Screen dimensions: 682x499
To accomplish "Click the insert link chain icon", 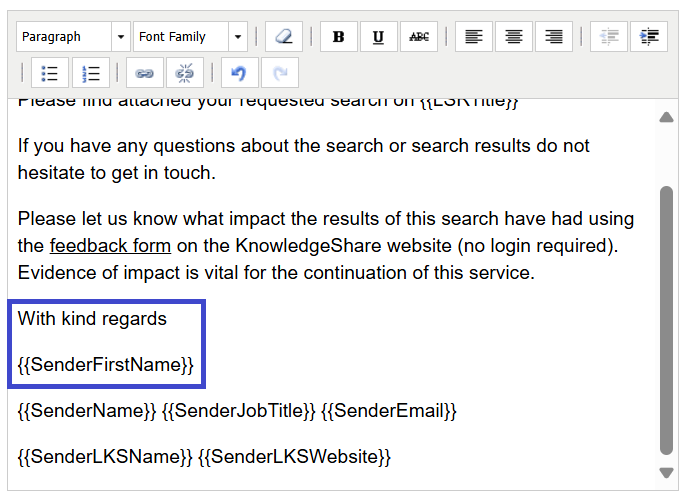I will (x=144, y=73).
